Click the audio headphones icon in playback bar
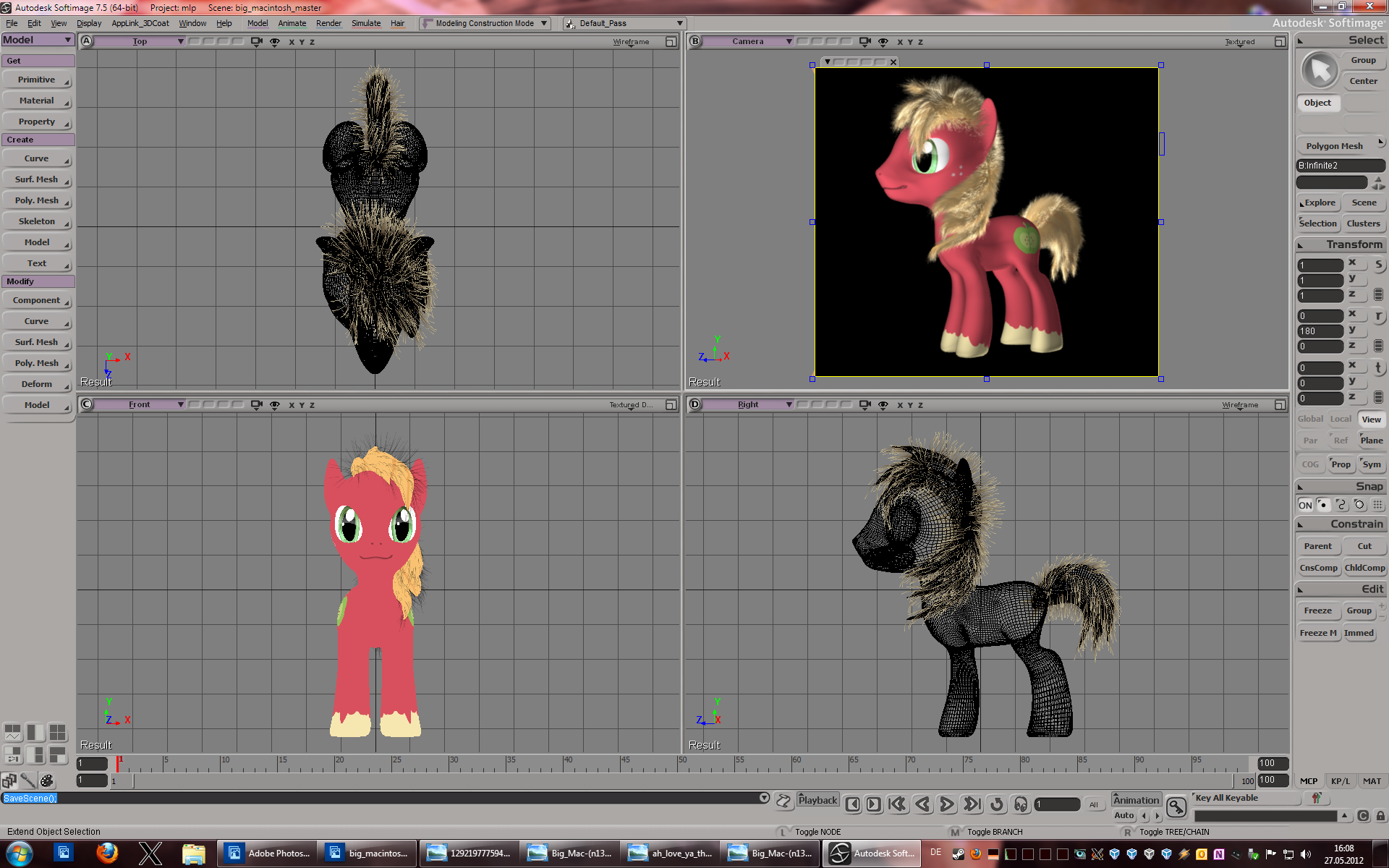Viewport: 1389px width, 868px height. point(1021,804)
